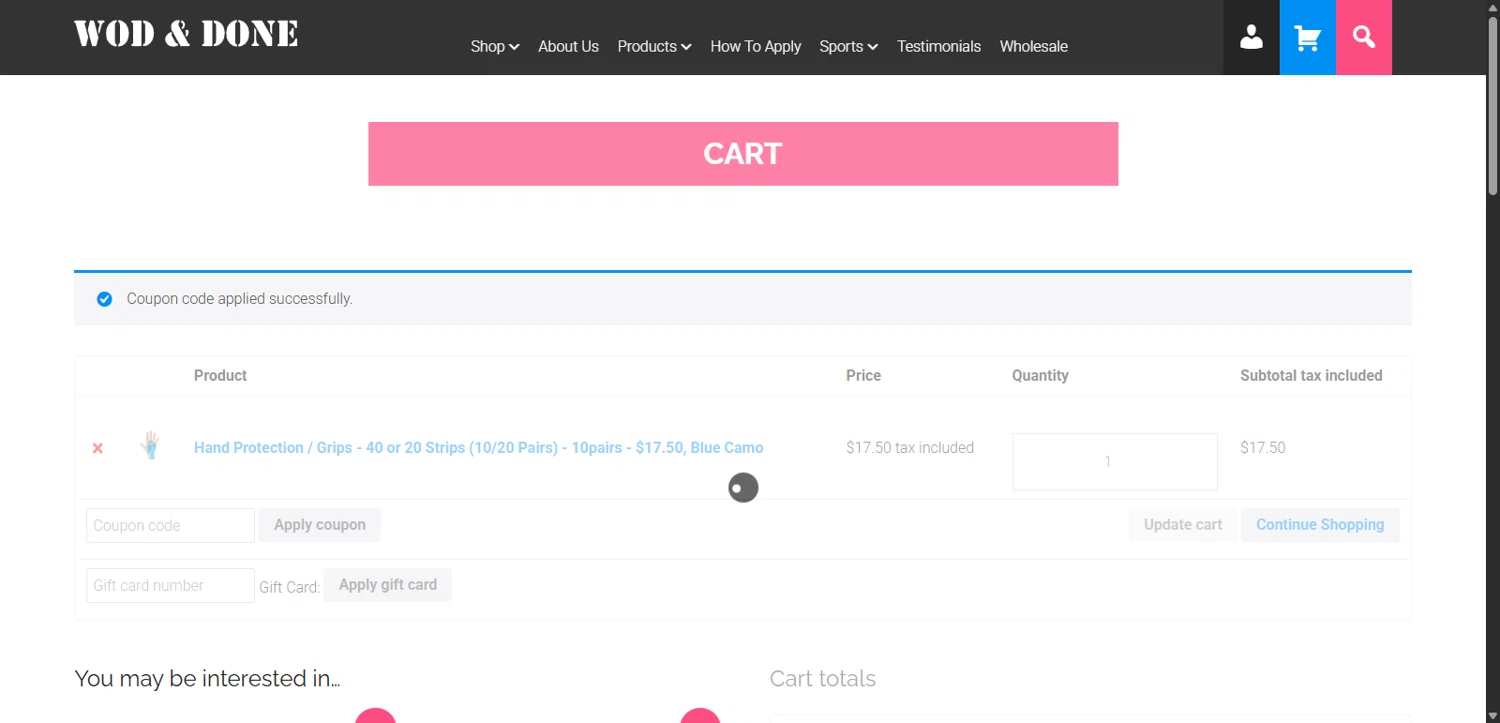Open the Wholesale page
Screen dimensions: 1500x723
coord(1034,46)
